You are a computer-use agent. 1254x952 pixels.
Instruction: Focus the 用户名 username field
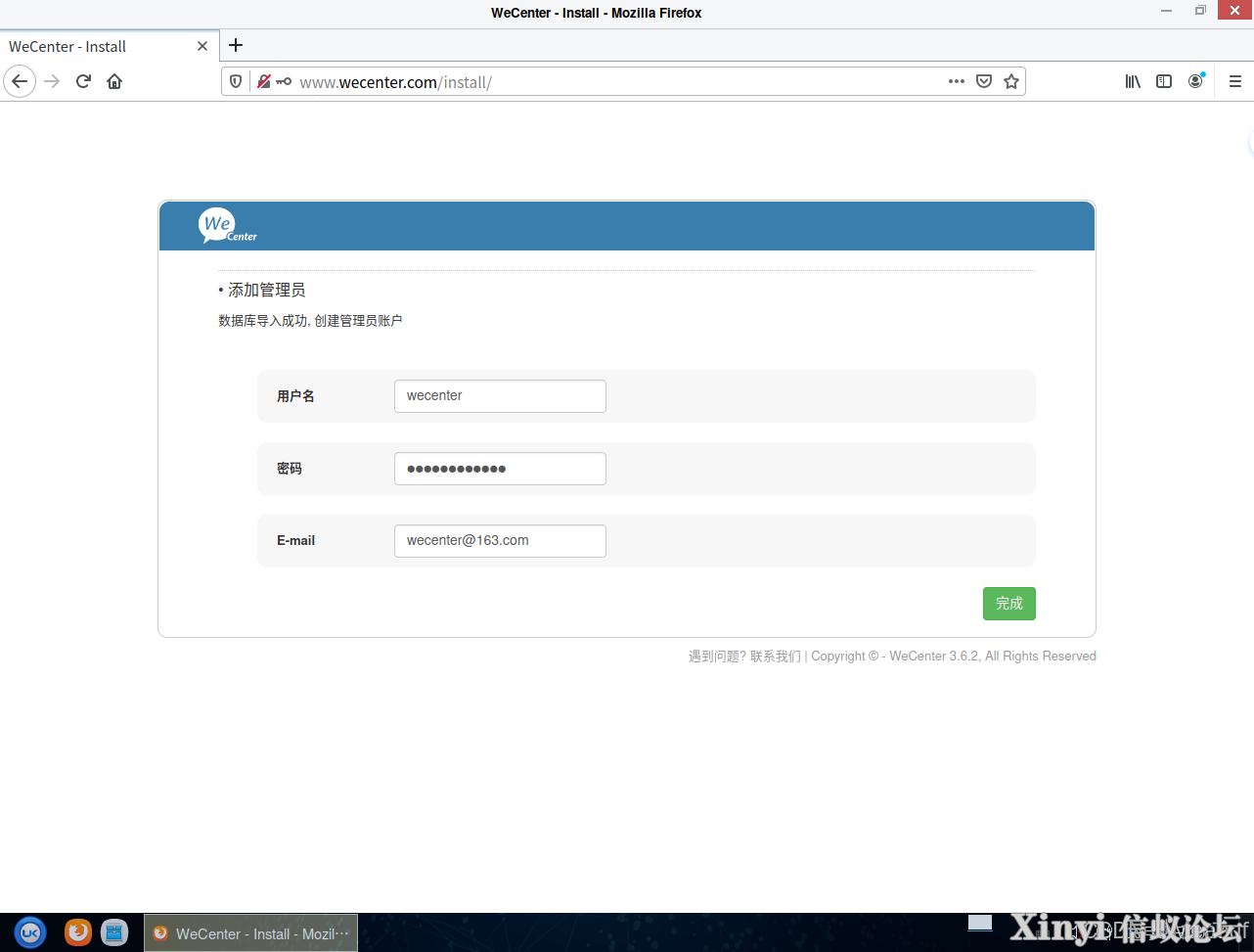[x=500, y=396]
